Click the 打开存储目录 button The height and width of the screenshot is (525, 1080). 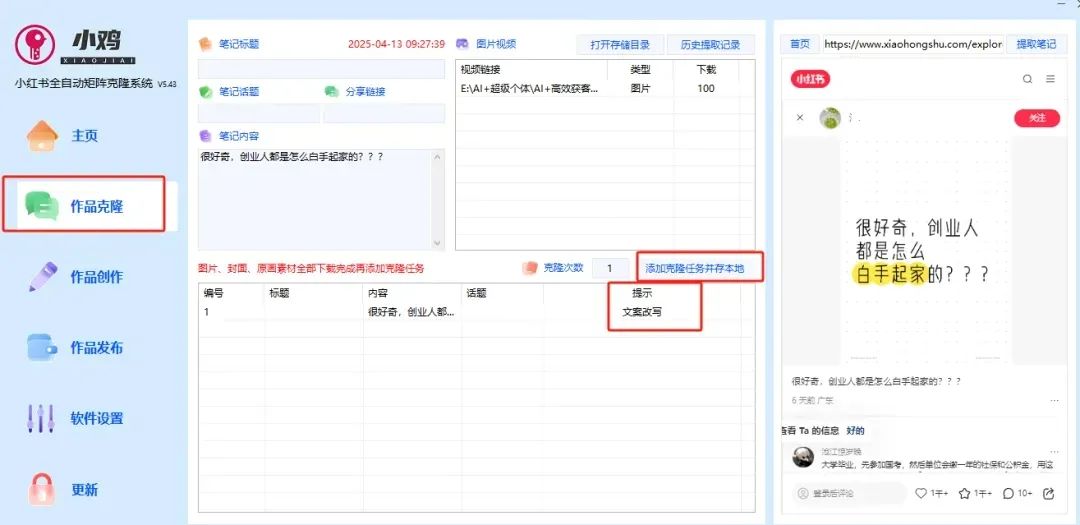620,45
